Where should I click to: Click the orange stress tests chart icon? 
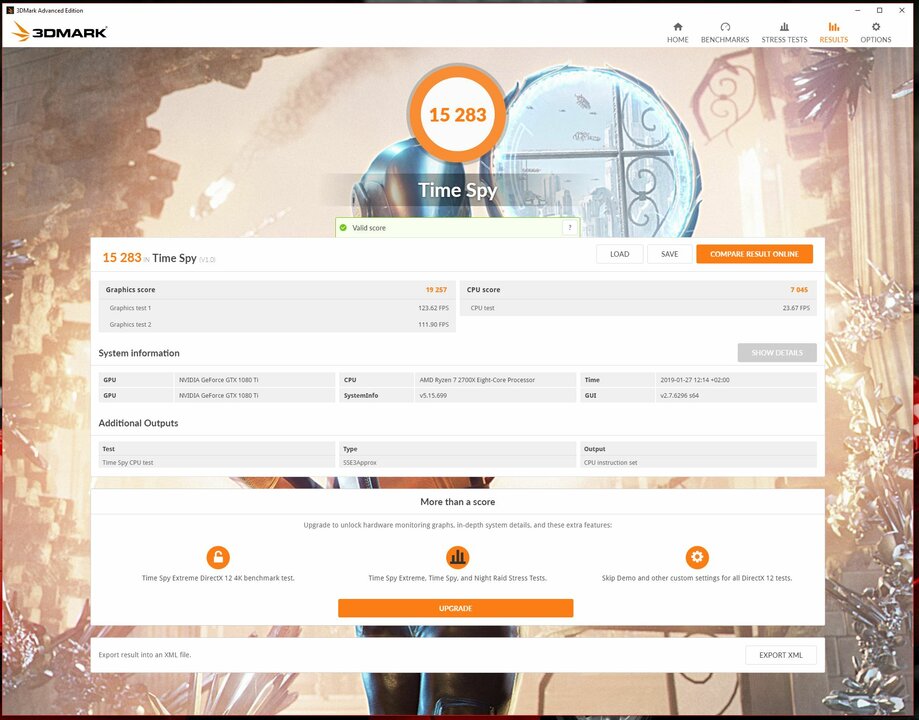tap(457, 557)
